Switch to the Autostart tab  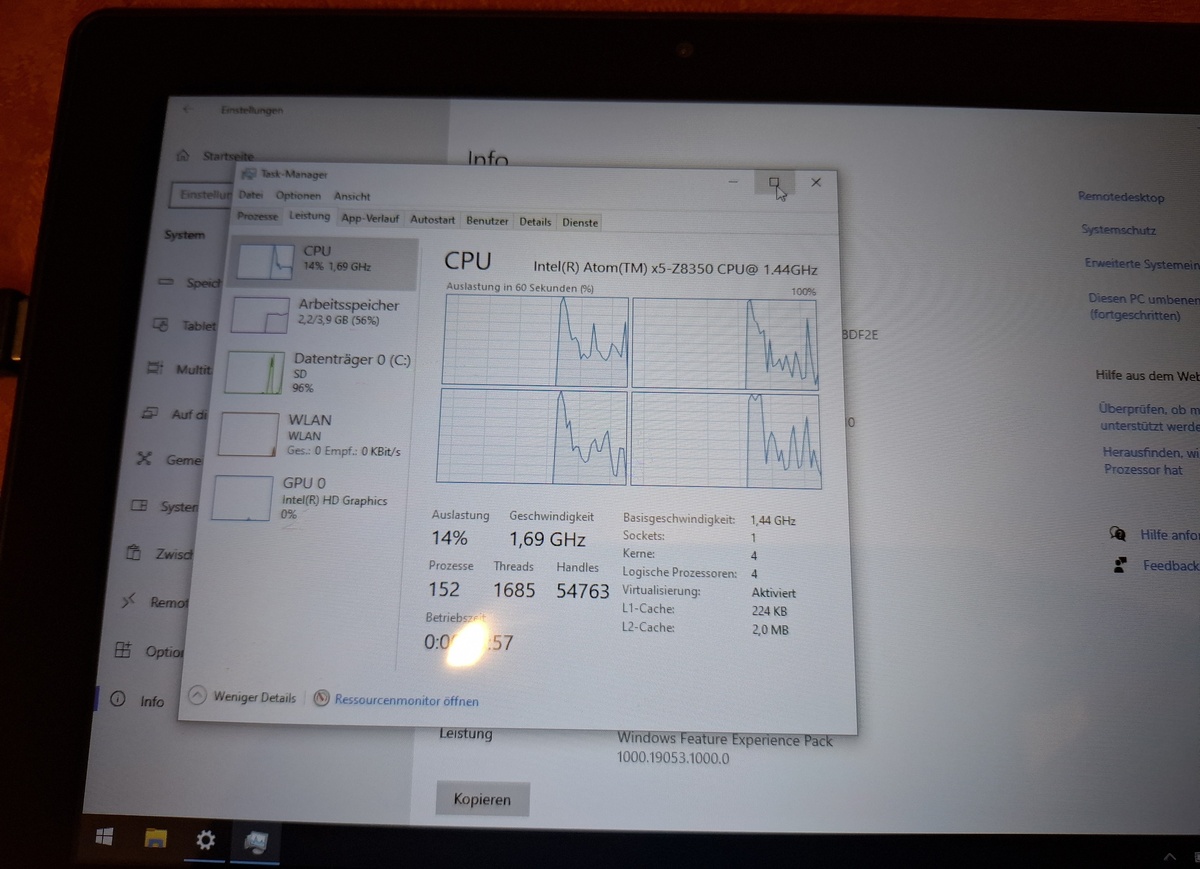[x=432, y=220]
